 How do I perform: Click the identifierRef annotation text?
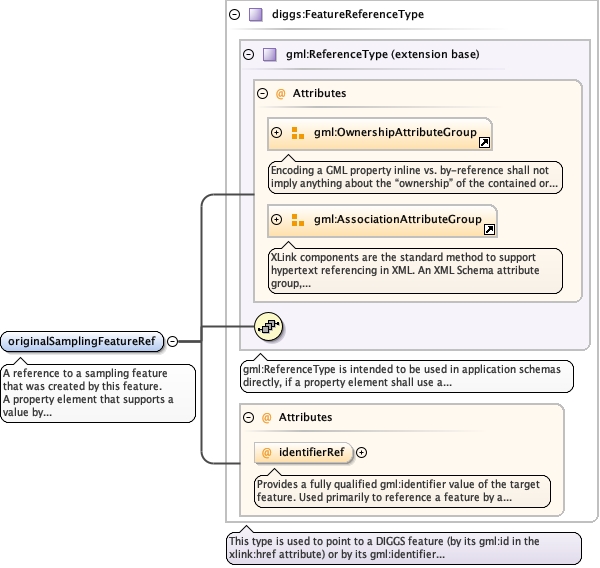399,488
